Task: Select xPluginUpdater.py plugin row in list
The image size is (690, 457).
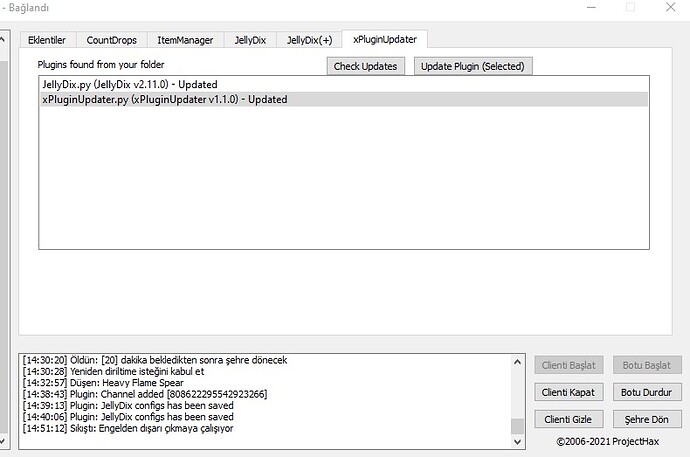Action: [x=344, y=99]
